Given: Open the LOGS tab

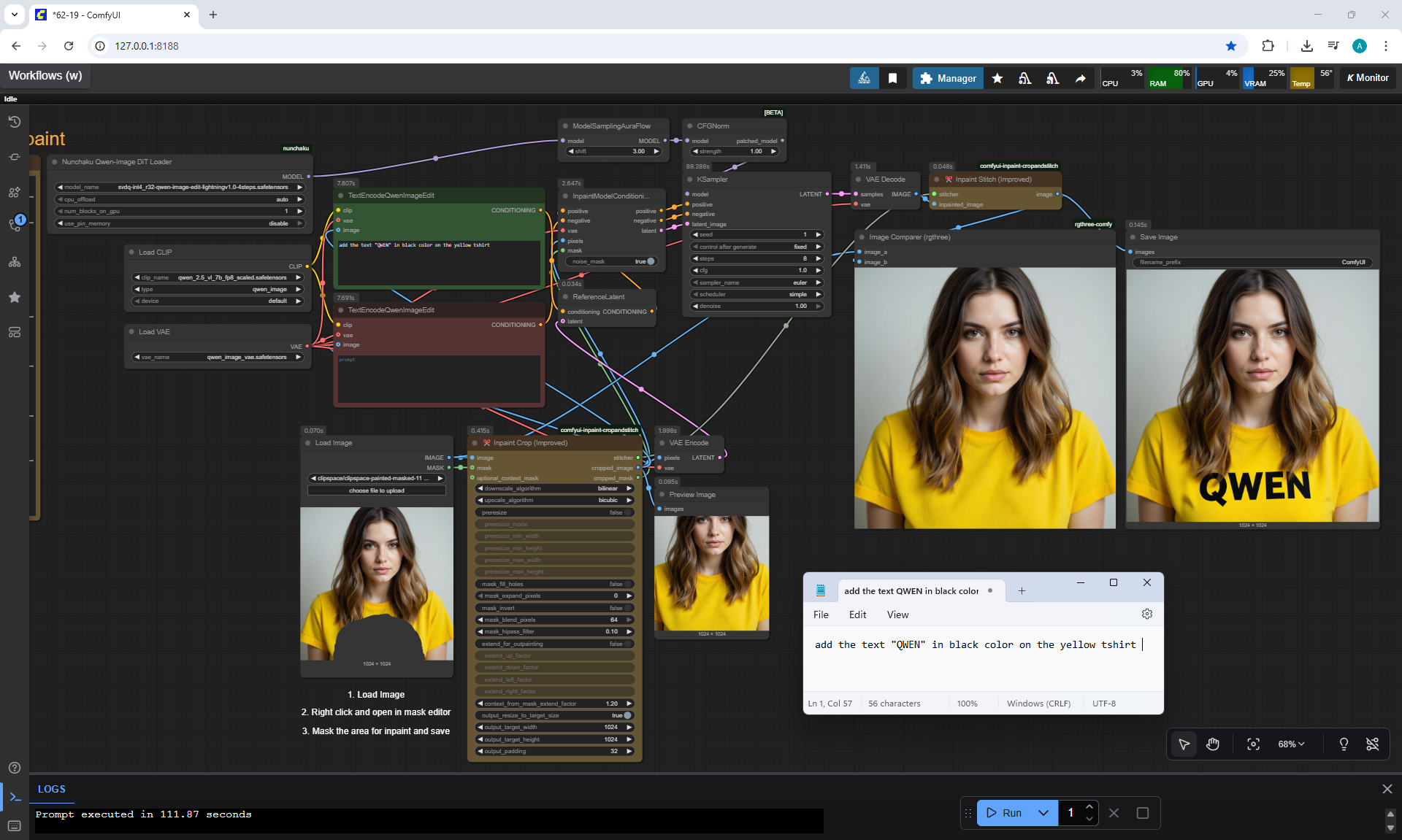Looking at the screenshot, I should click(x=51, y=789).
